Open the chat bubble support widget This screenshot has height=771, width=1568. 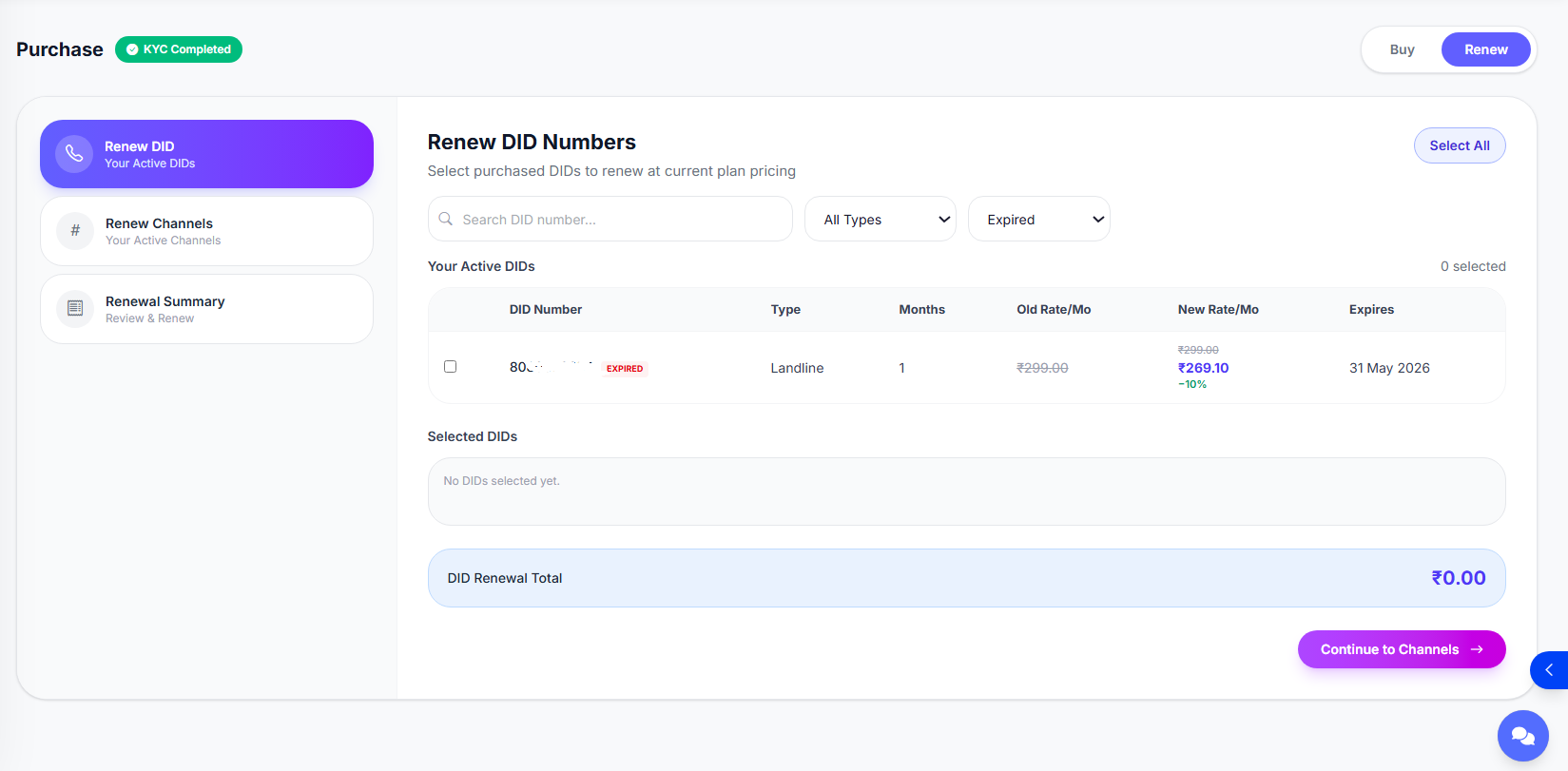[1522, 736]
